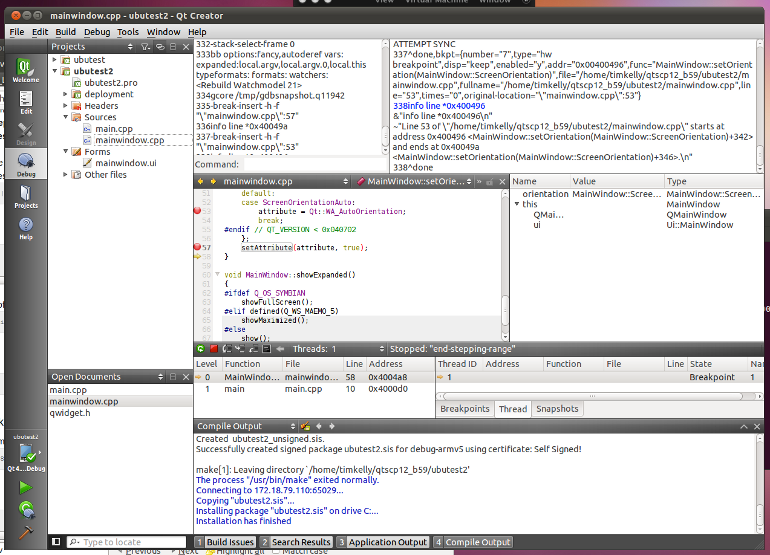Close the Projects pane

(186, 47)
